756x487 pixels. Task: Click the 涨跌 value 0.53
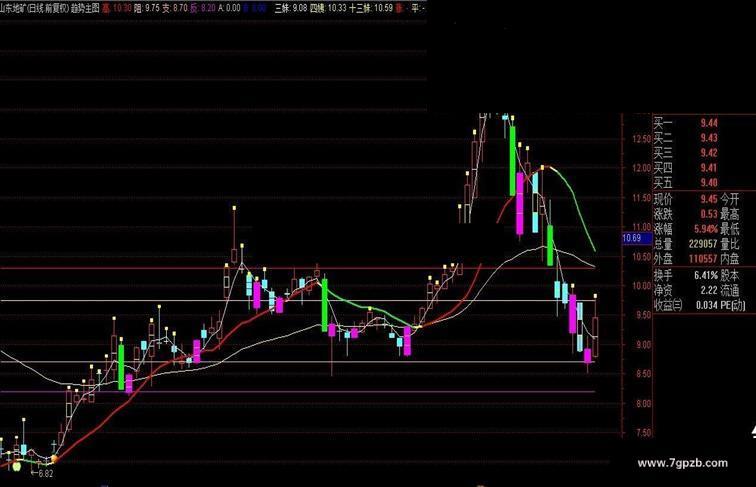pos(709,214)
